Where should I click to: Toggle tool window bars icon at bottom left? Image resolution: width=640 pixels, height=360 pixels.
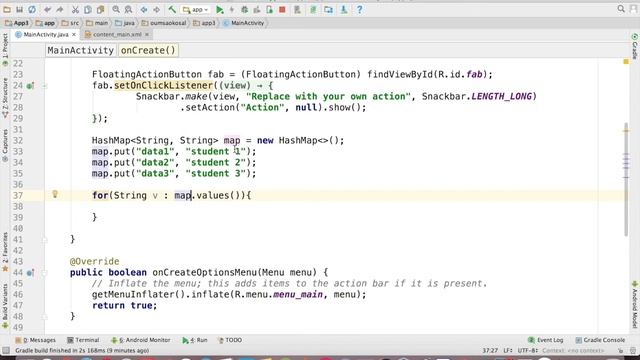pos(6,350)
